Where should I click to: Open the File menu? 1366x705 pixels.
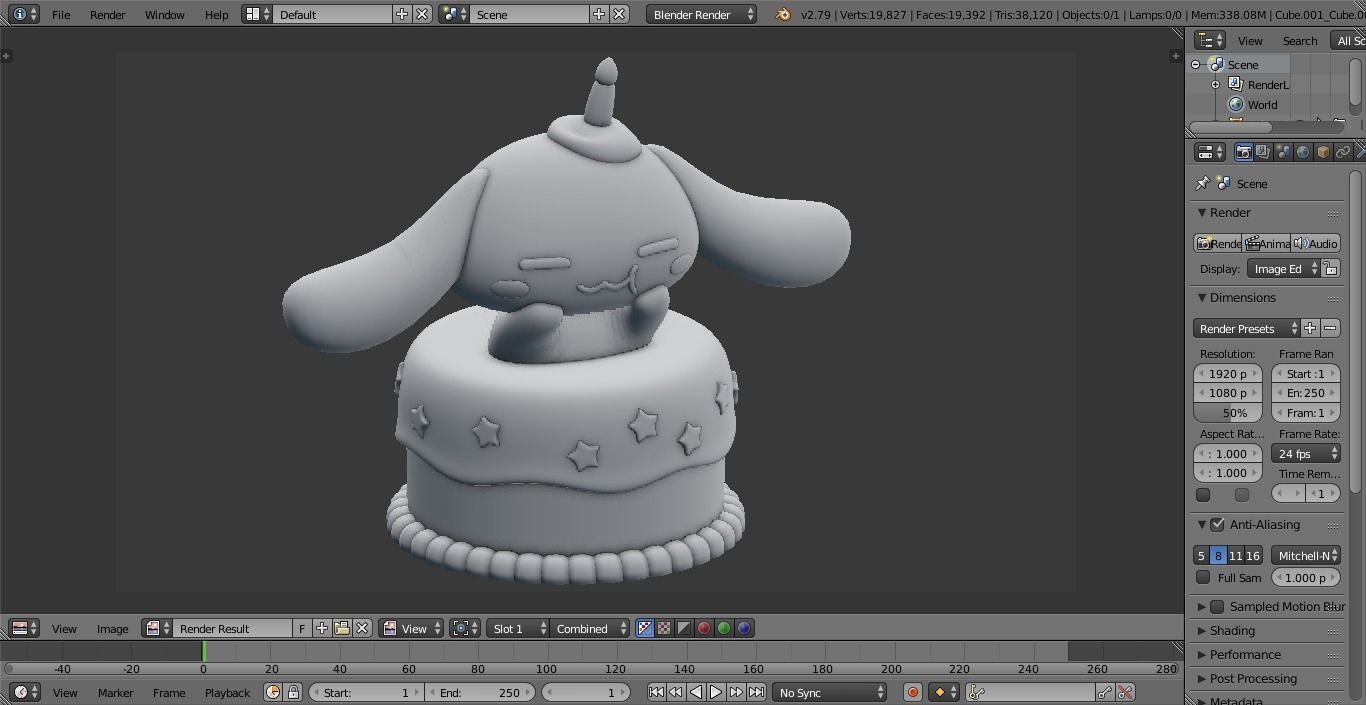[x=61, y=14]
